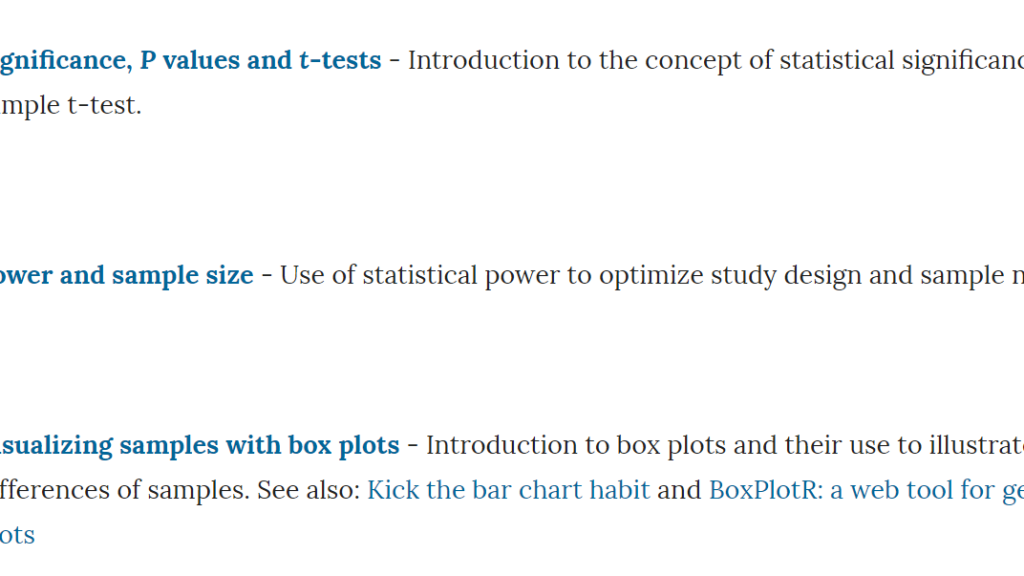The image size is (1024, 576).
Task: Open the 'Power and sample size' link
Action: (127, 276)
